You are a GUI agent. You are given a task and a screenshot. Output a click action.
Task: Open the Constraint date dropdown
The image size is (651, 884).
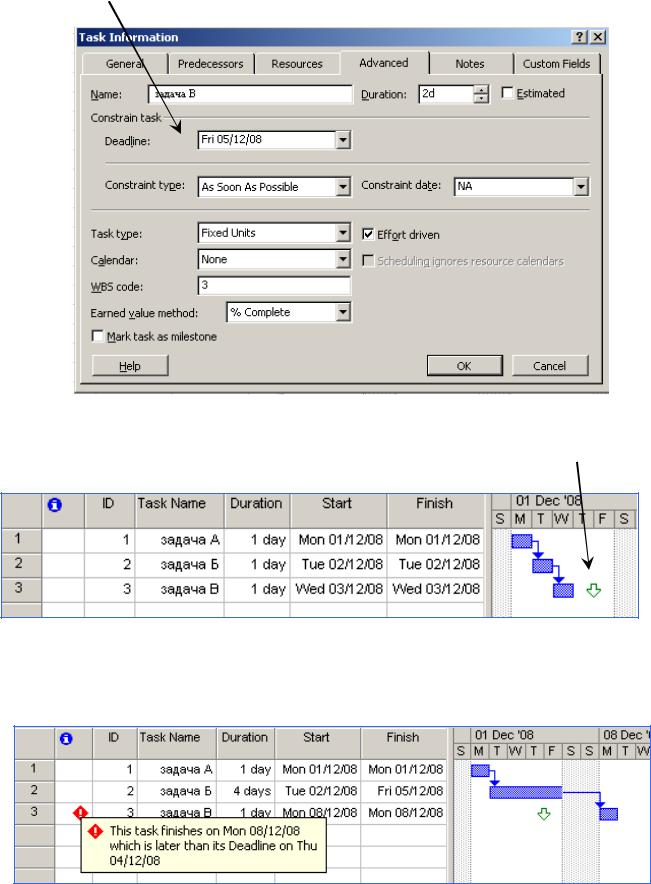(581, 187)
